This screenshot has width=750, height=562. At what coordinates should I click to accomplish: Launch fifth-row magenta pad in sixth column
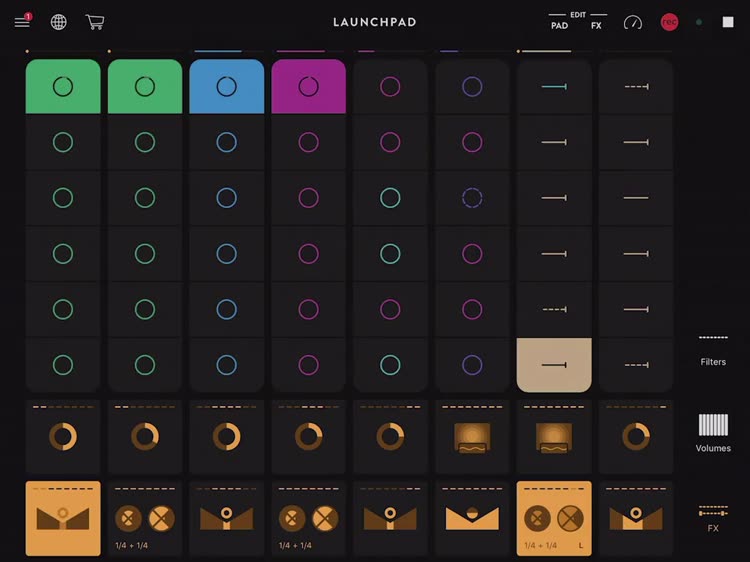click(472, 309)
